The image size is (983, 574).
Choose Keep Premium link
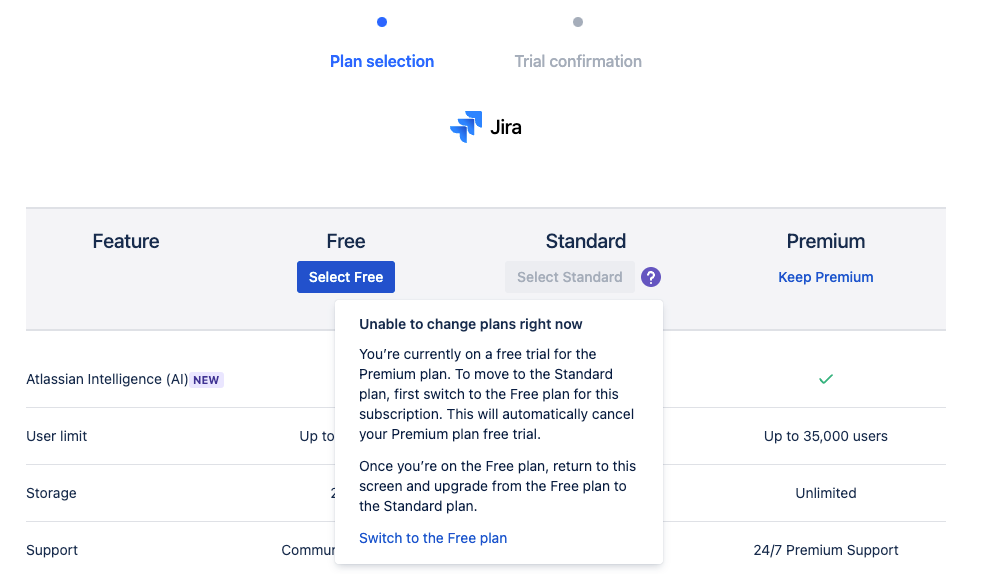point(826,277)
